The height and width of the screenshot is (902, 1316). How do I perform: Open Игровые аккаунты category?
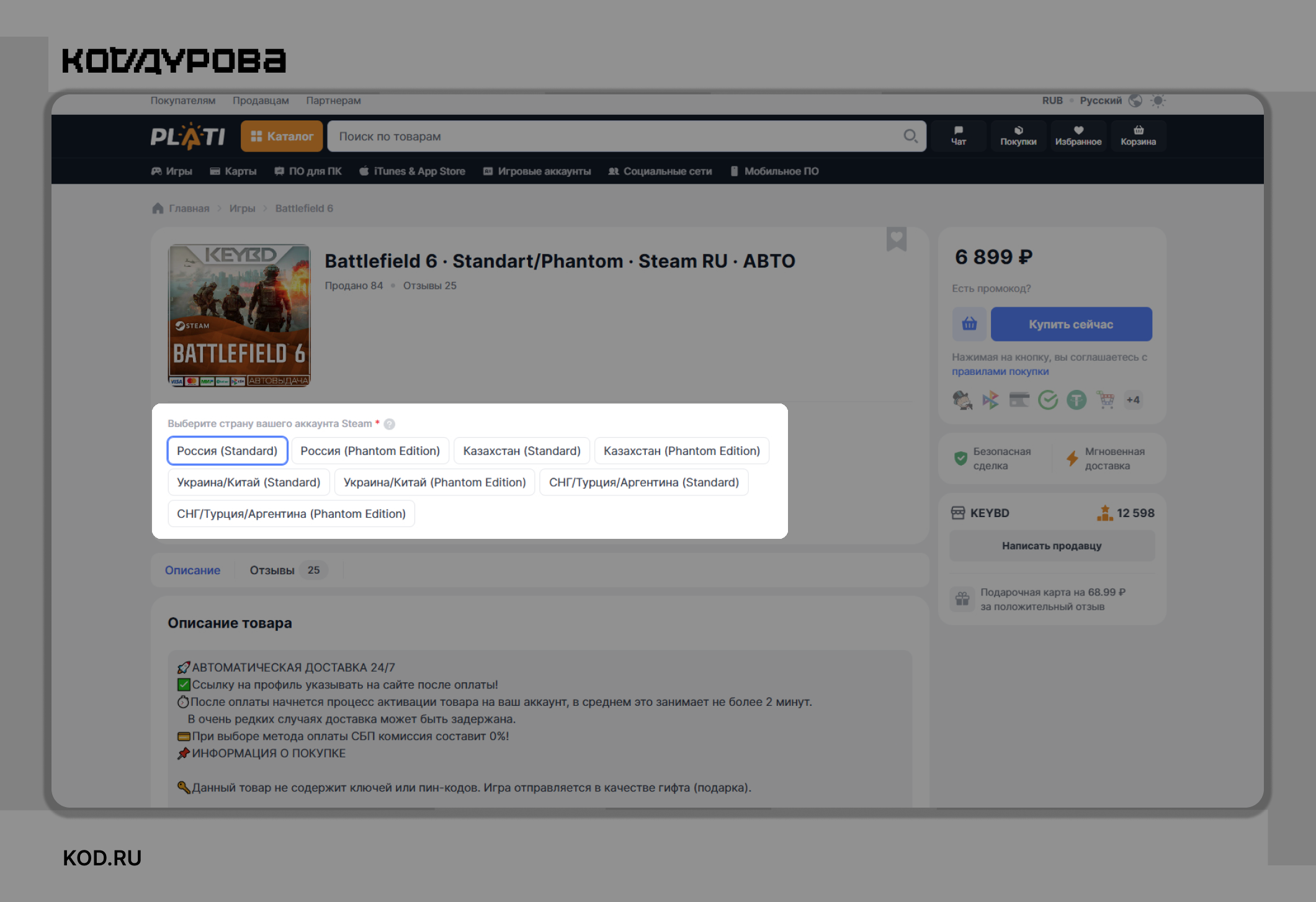coord(537,171)
